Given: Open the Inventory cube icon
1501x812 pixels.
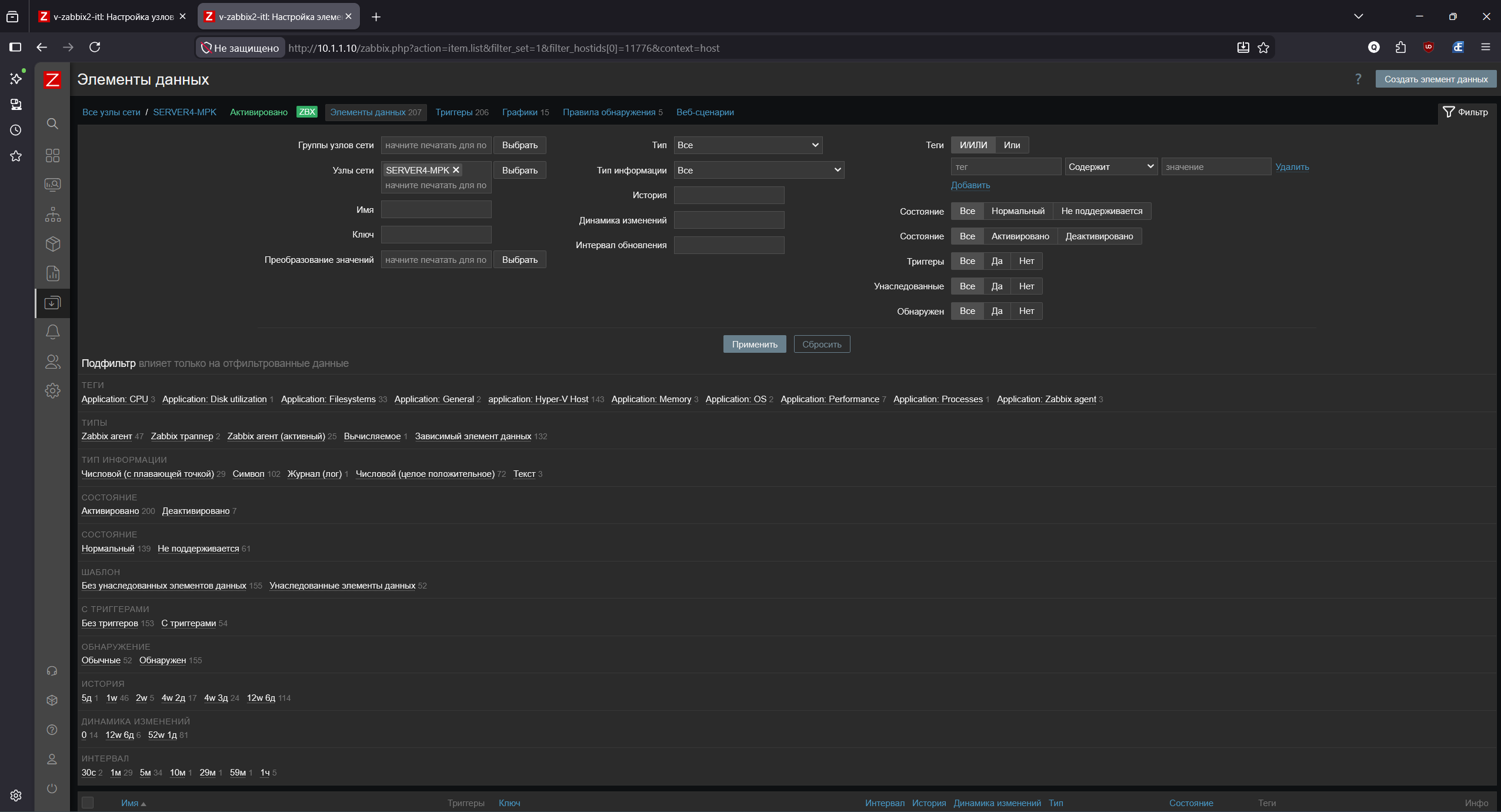Looking at the screenshot, I should [x=52, y=243].
